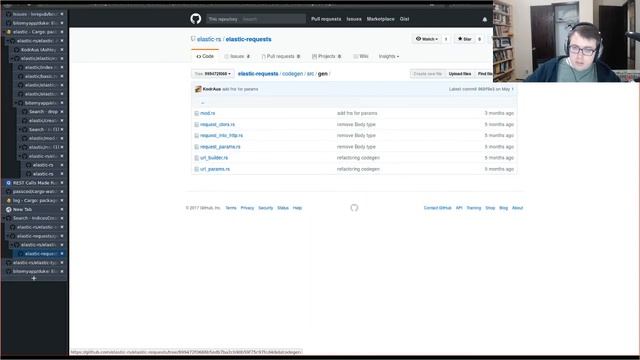Click KodrAus author name in commit bar
640x360 pixels.
pos(211,89)
